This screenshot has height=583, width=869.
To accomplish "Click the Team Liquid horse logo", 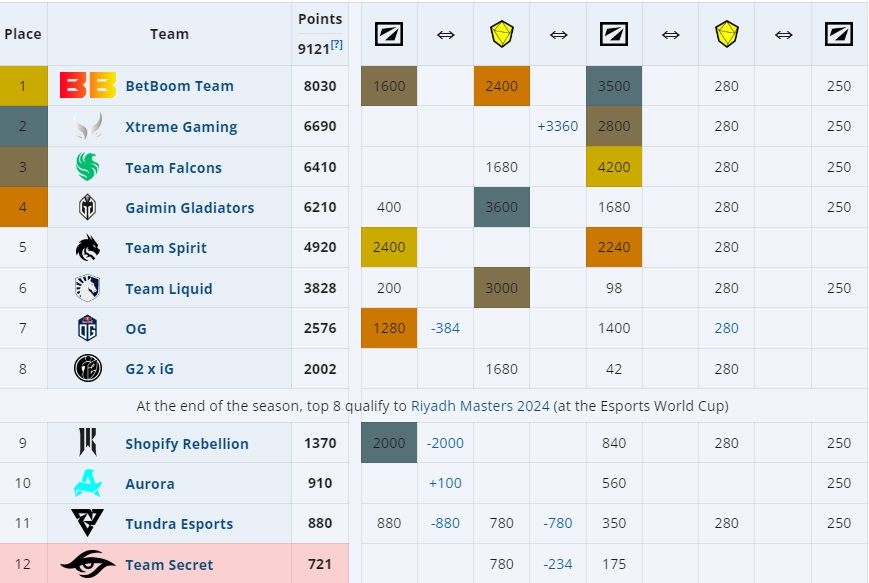I will click(x=88, y=289).
